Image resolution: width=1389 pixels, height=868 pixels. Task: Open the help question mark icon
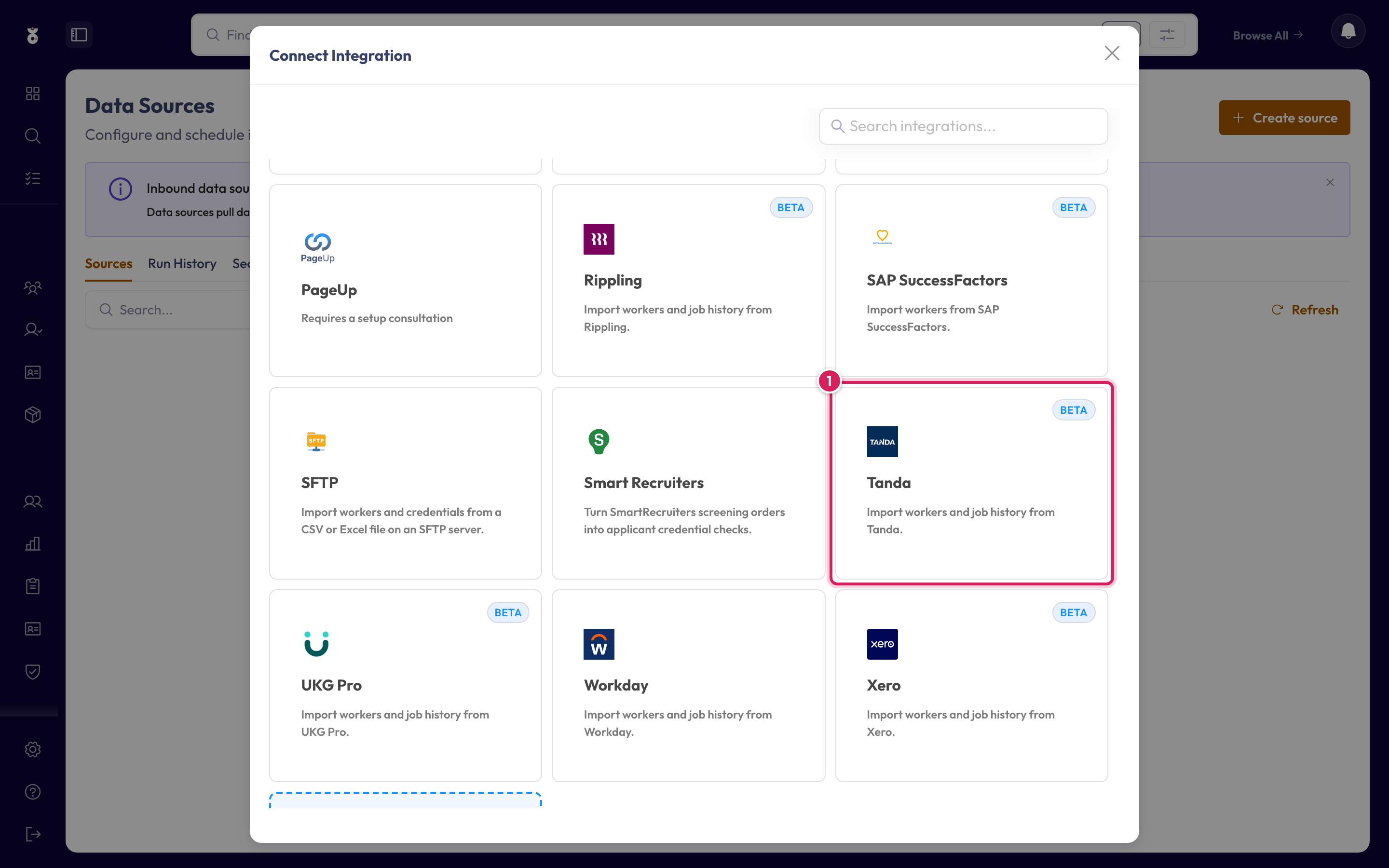click(x=33, y=792)
